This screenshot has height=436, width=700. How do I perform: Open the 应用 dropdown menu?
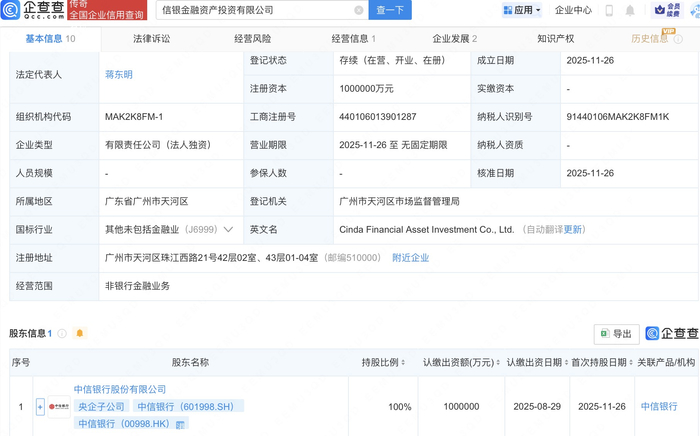(x=521, y=10)
